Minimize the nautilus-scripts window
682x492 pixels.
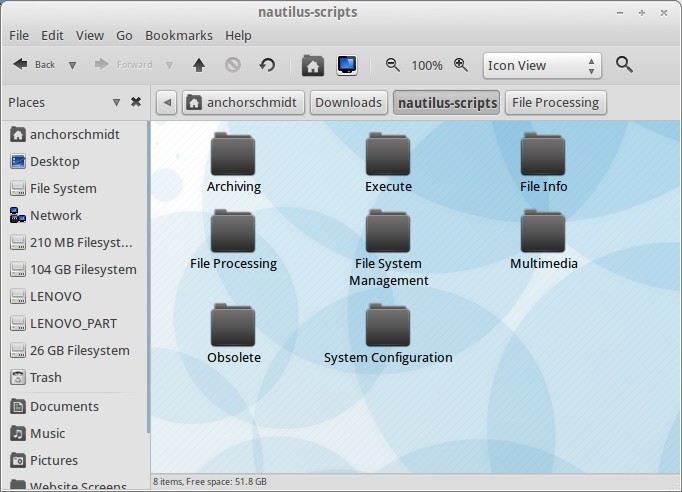coord(620,13)
